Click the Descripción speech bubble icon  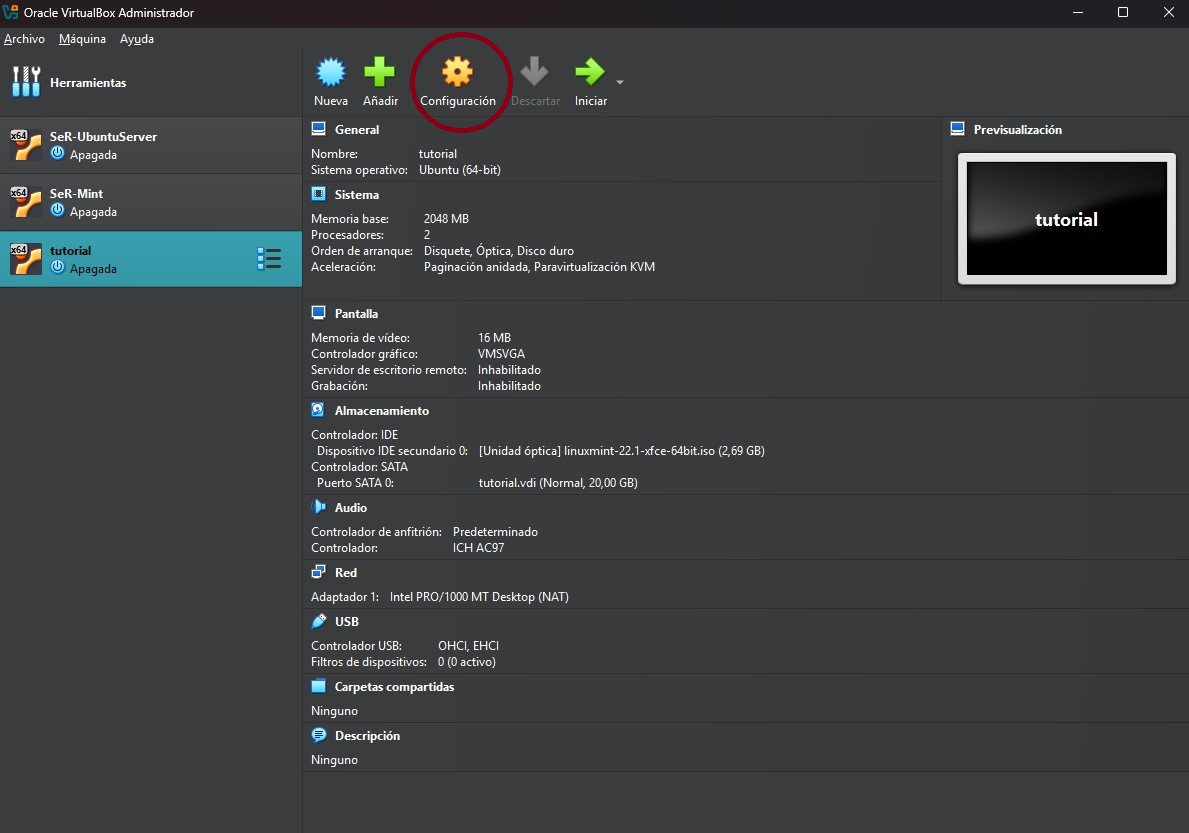pyautogui.click(x=318, y=735)
